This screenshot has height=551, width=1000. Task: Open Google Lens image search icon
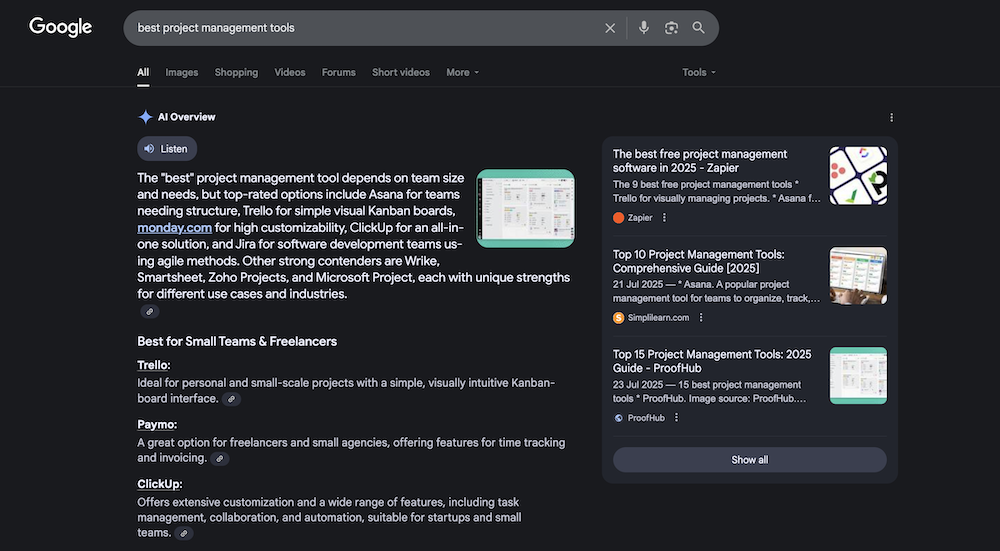tap(671, 28)
